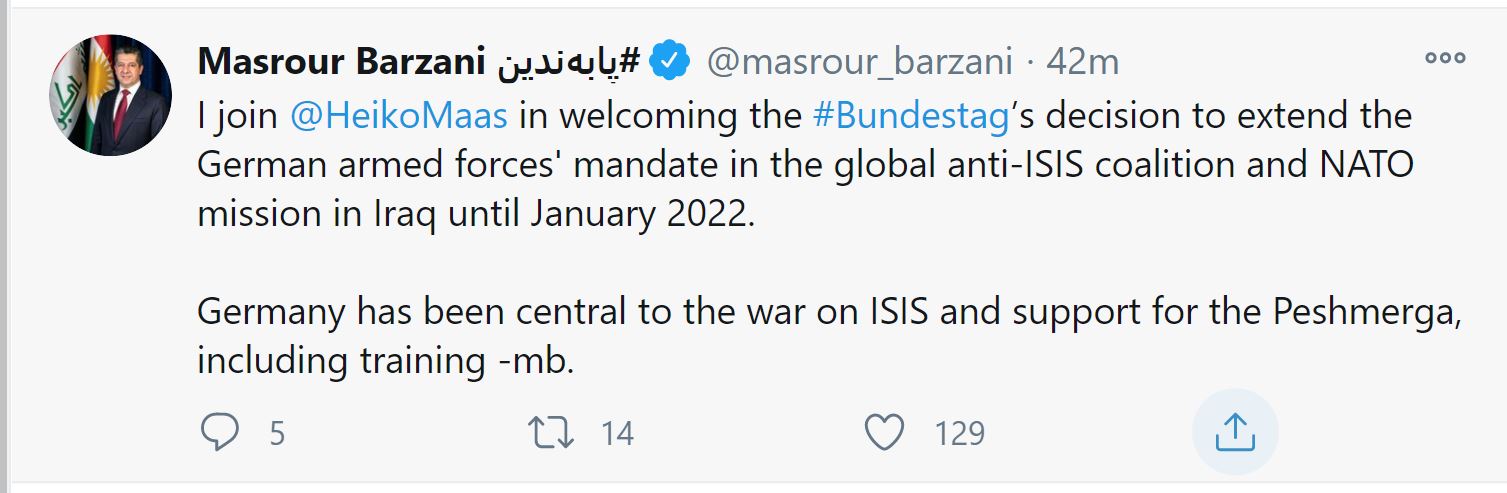Open the reply speech bubble icon
The width and height of the screenshot is (1507, 493).
(x=219, y=432)
